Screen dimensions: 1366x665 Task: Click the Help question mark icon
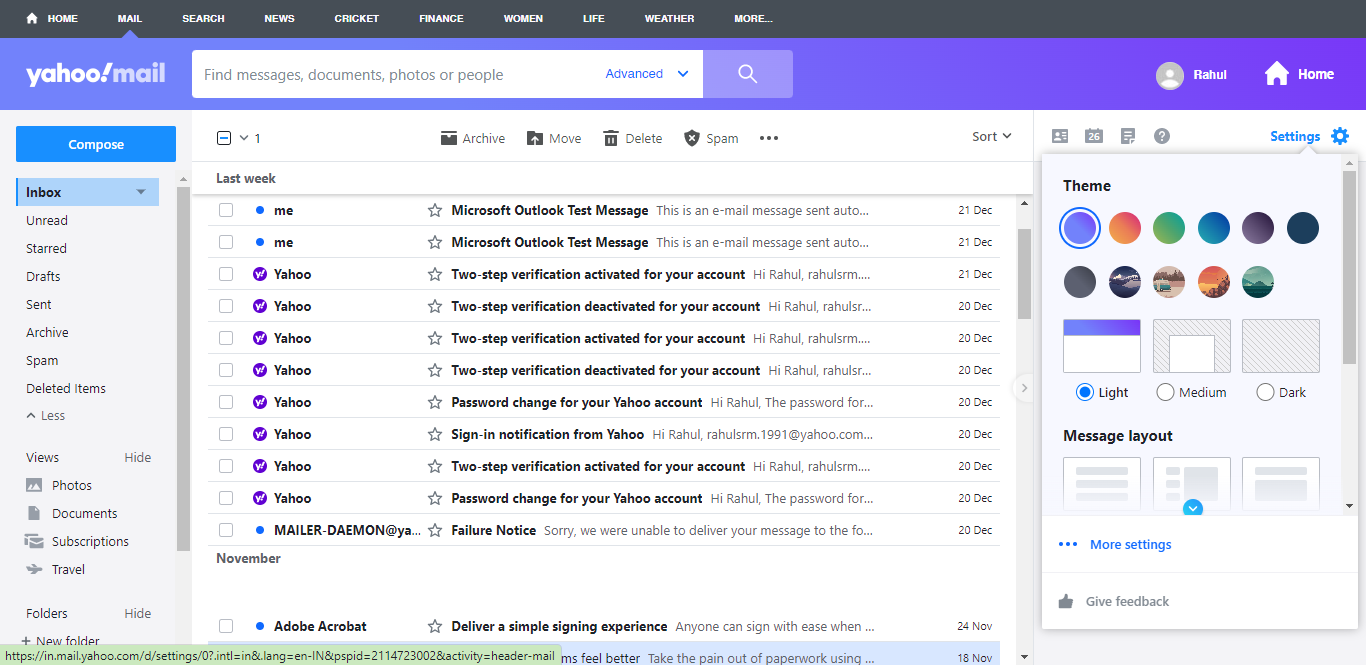1162,136
